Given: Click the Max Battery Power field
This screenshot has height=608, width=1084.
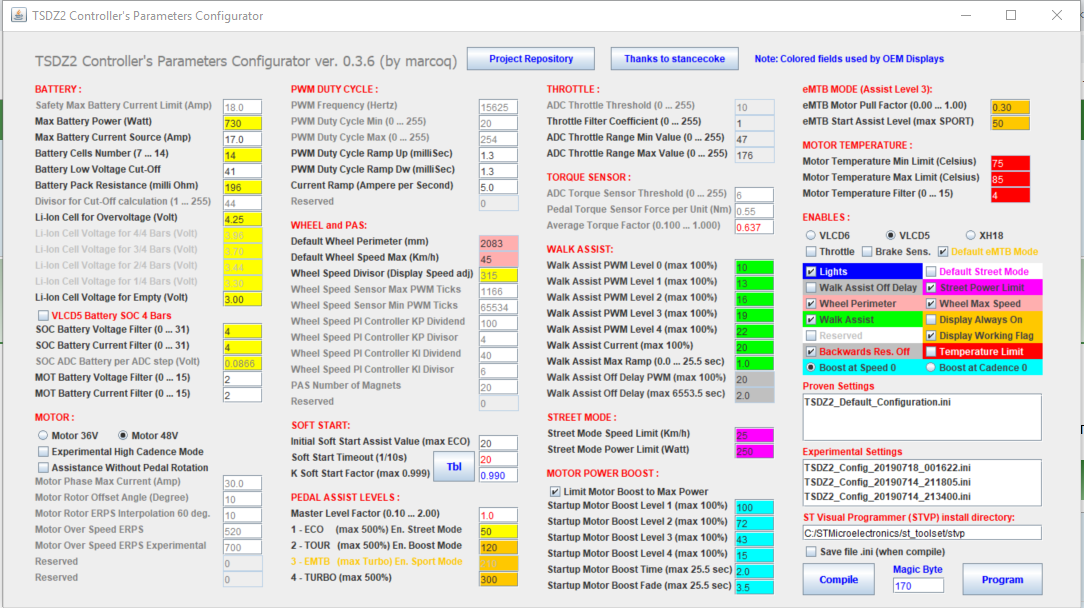Looking at the screenshot, I should tap(243, 124).
